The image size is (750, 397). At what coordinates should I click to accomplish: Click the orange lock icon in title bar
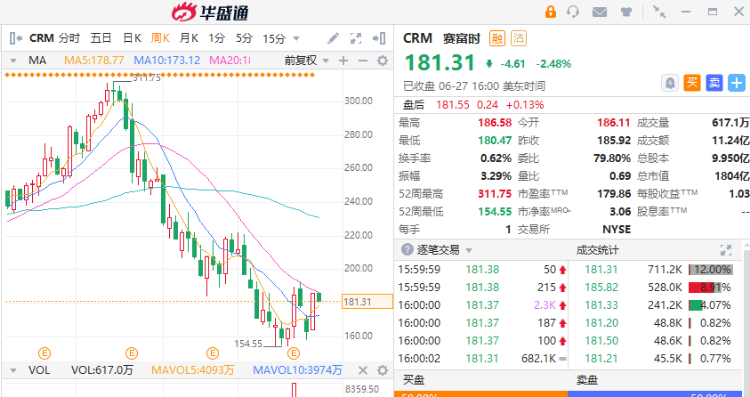click(551, 11)
